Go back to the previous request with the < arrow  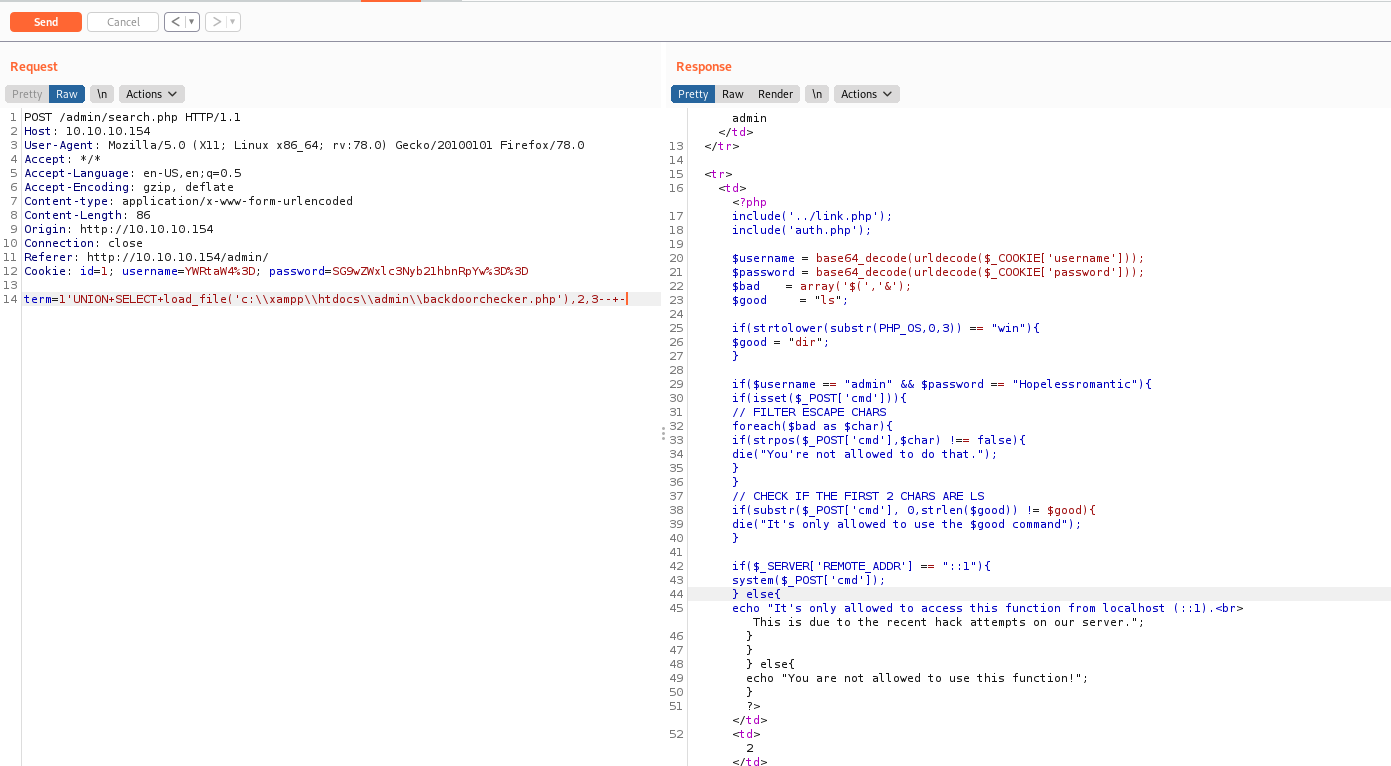[x=175, y=22]
